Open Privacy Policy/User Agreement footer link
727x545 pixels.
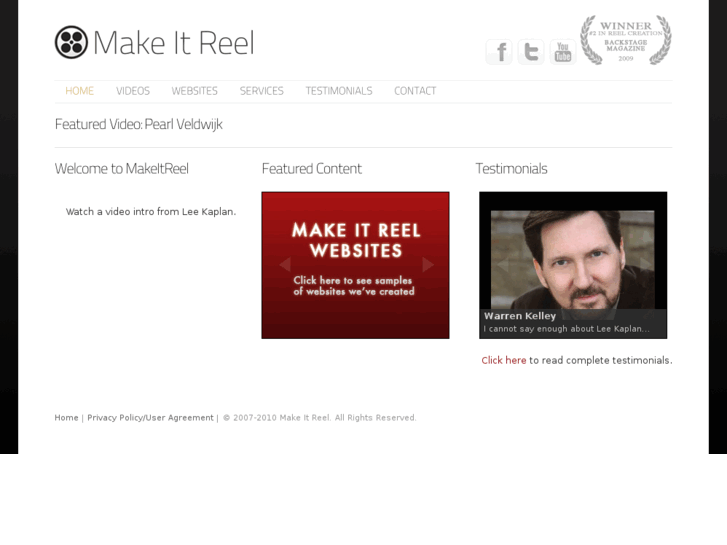pyautogui.click(x=150, y=417)
